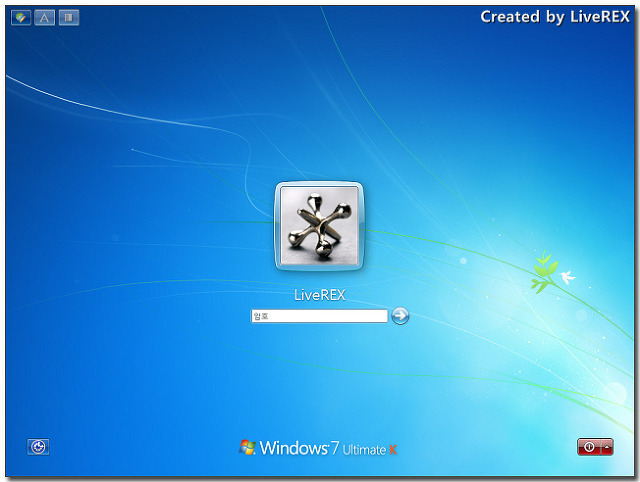Open the Ease of Access button
This screenshot has width=640, height=482.
click(38, 447)
